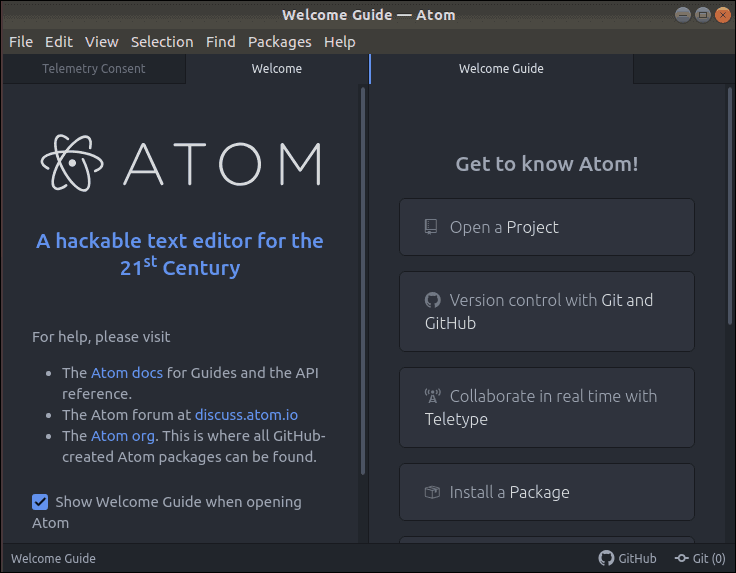
Task: Minimize the Atom window
Action: coord(682,15)
